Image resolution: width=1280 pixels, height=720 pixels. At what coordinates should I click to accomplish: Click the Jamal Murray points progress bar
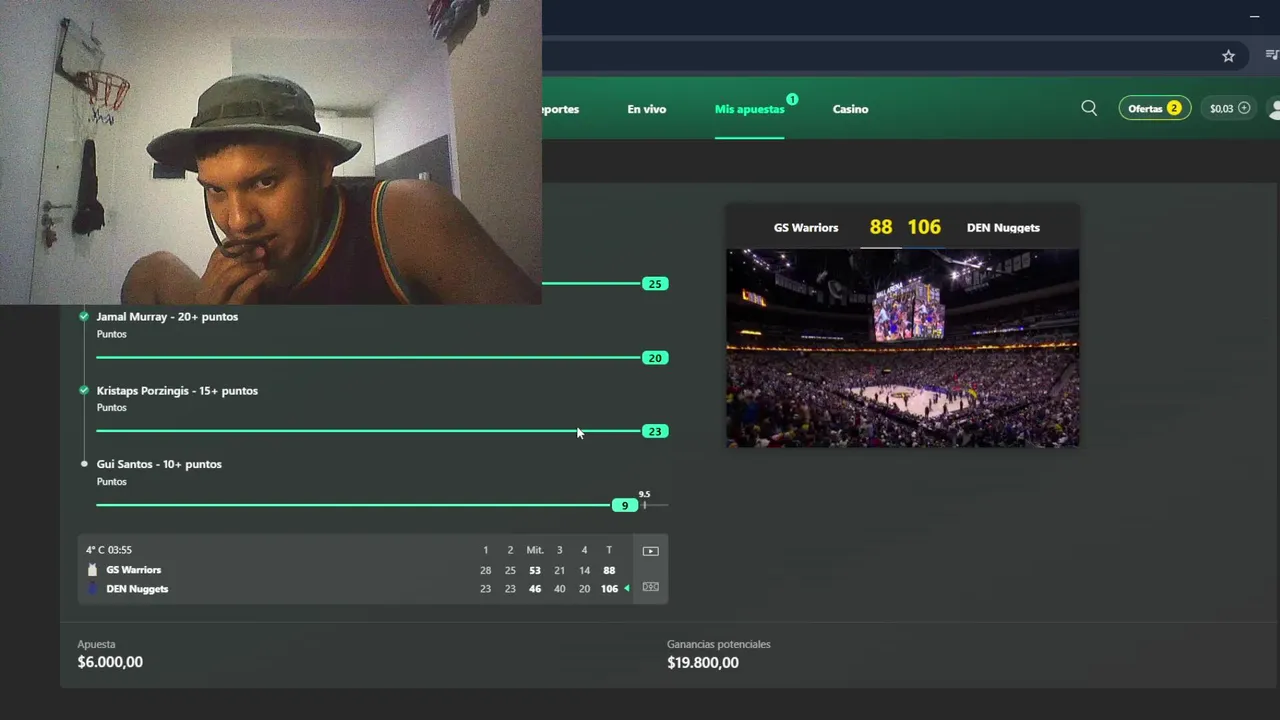tap(368, 358)
